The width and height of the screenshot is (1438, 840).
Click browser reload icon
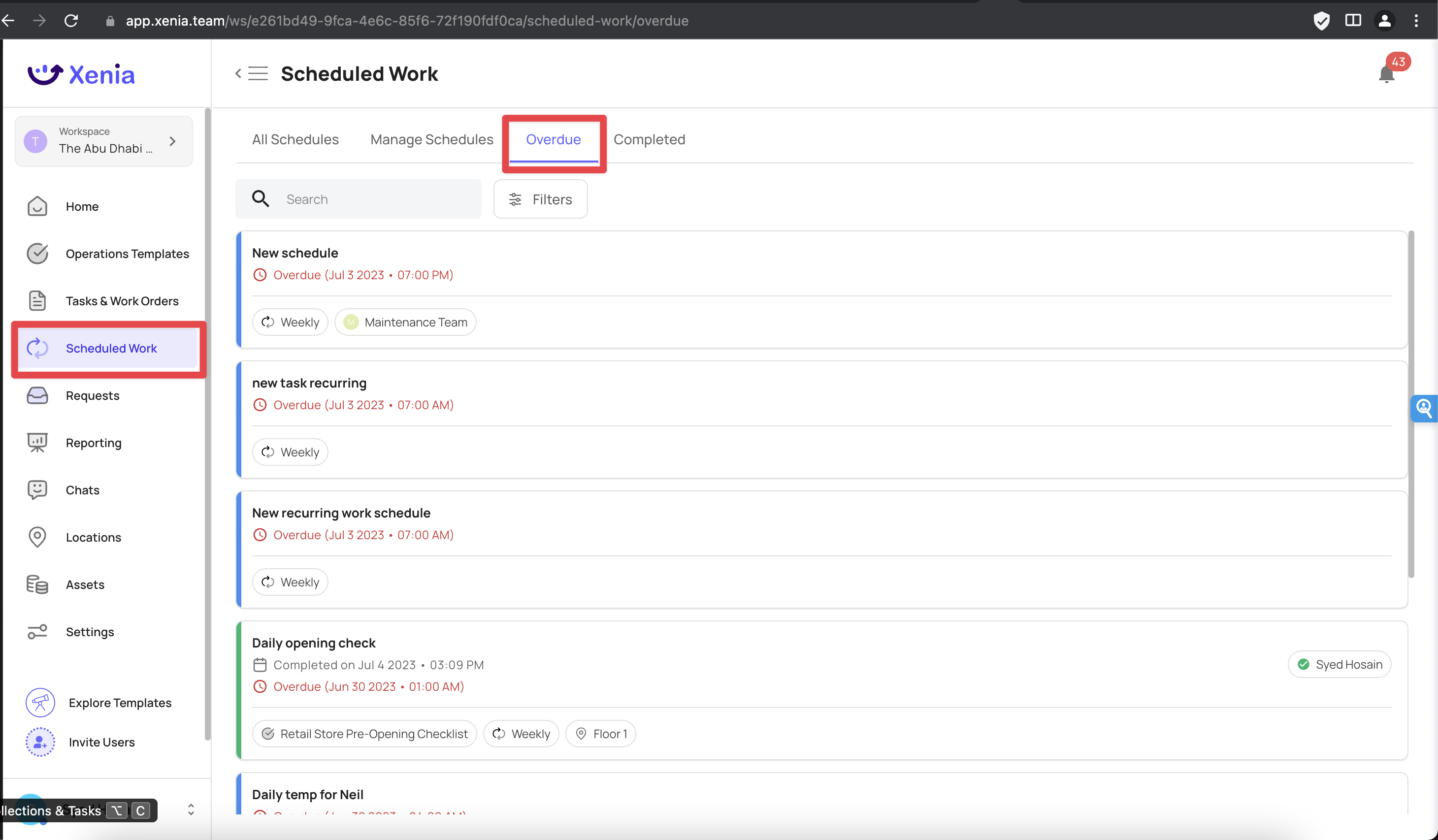click(71, 21)
